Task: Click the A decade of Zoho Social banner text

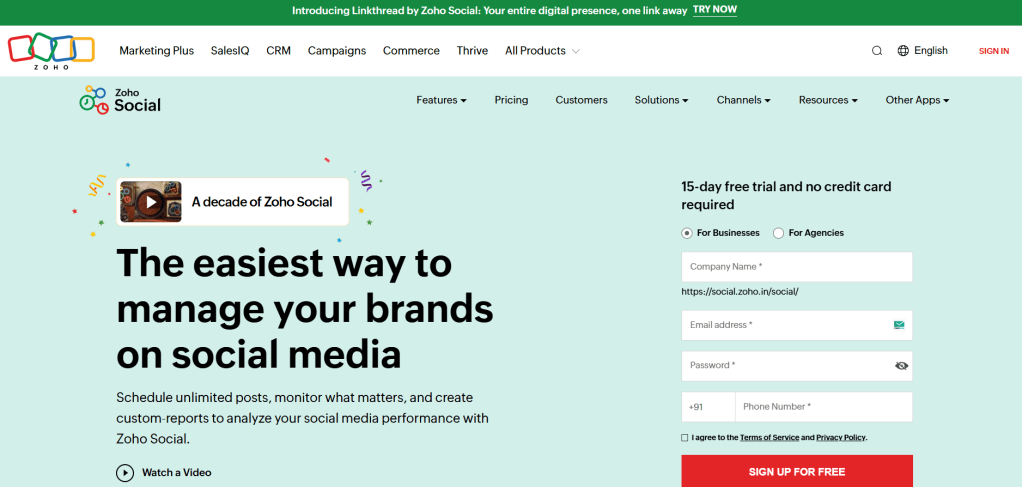Action: pyautogui.click(x=262, y=202)
